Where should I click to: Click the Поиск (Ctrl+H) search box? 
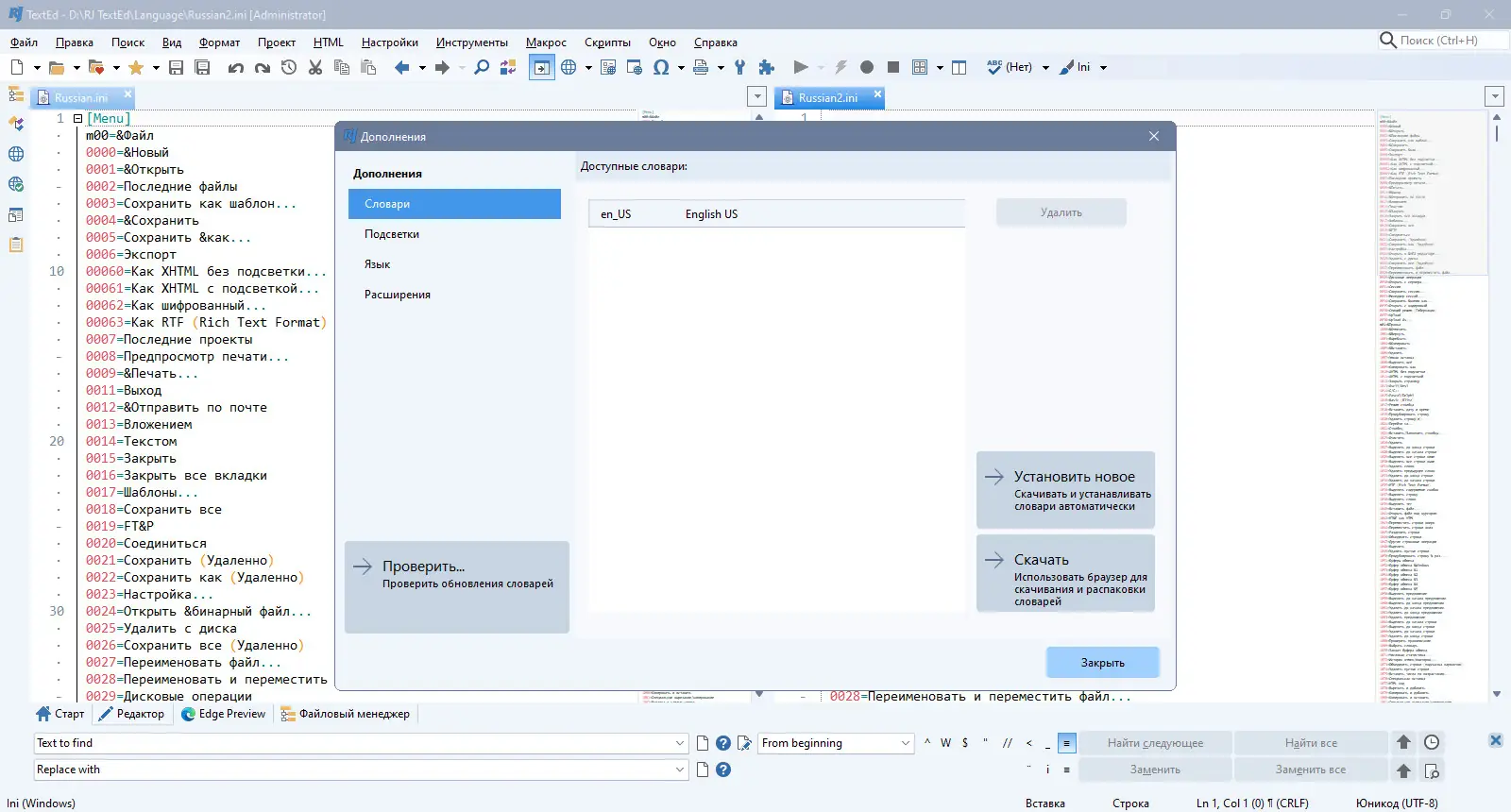click(x=1441, y=41)
